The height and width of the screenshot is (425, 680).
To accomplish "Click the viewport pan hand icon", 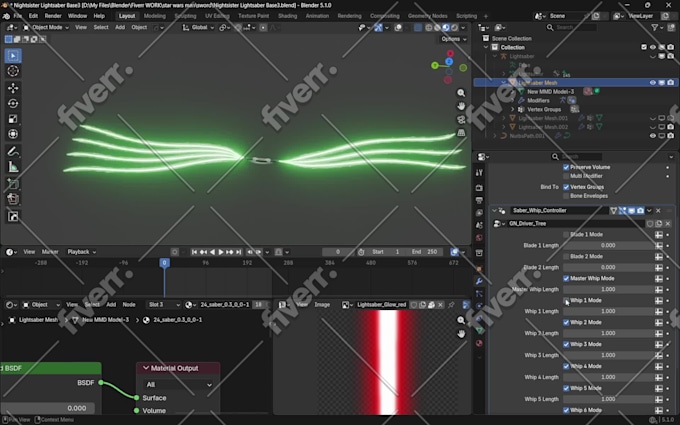I will tap(461, 106).
